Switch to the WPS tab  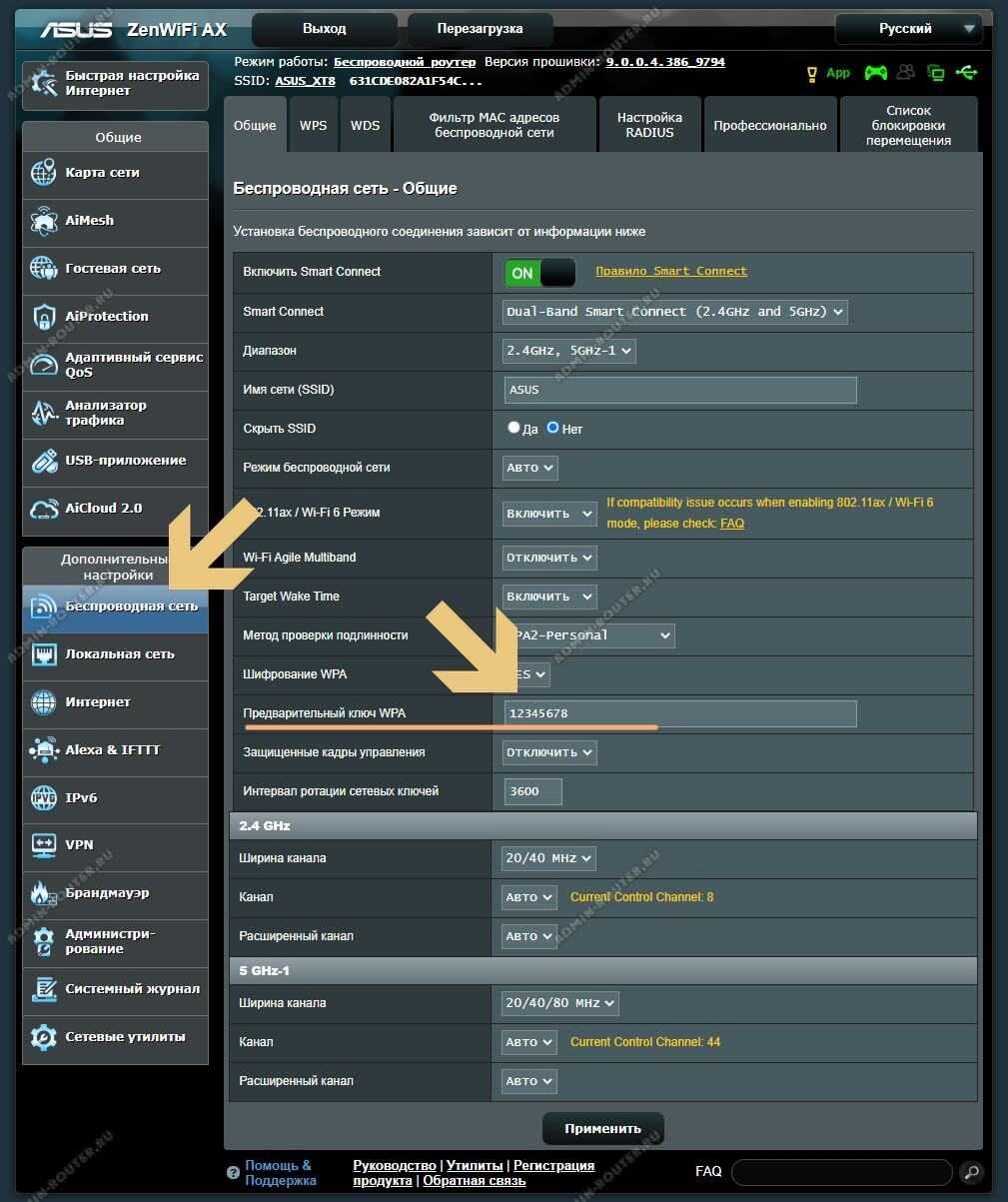point(313,126)
